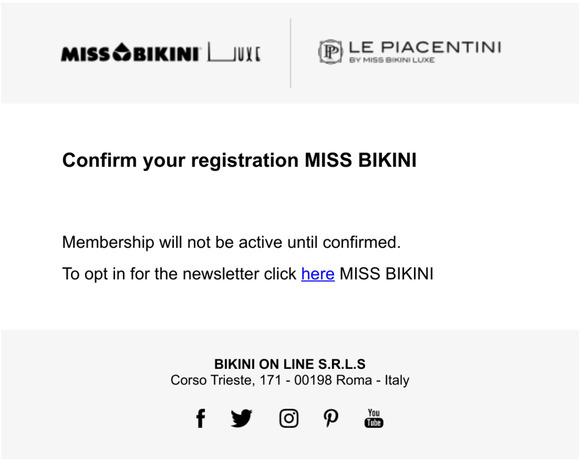The height and width of the screenshot is (462, 580).
Task: Open the Instagram camera icon
Action: (289, 418)
